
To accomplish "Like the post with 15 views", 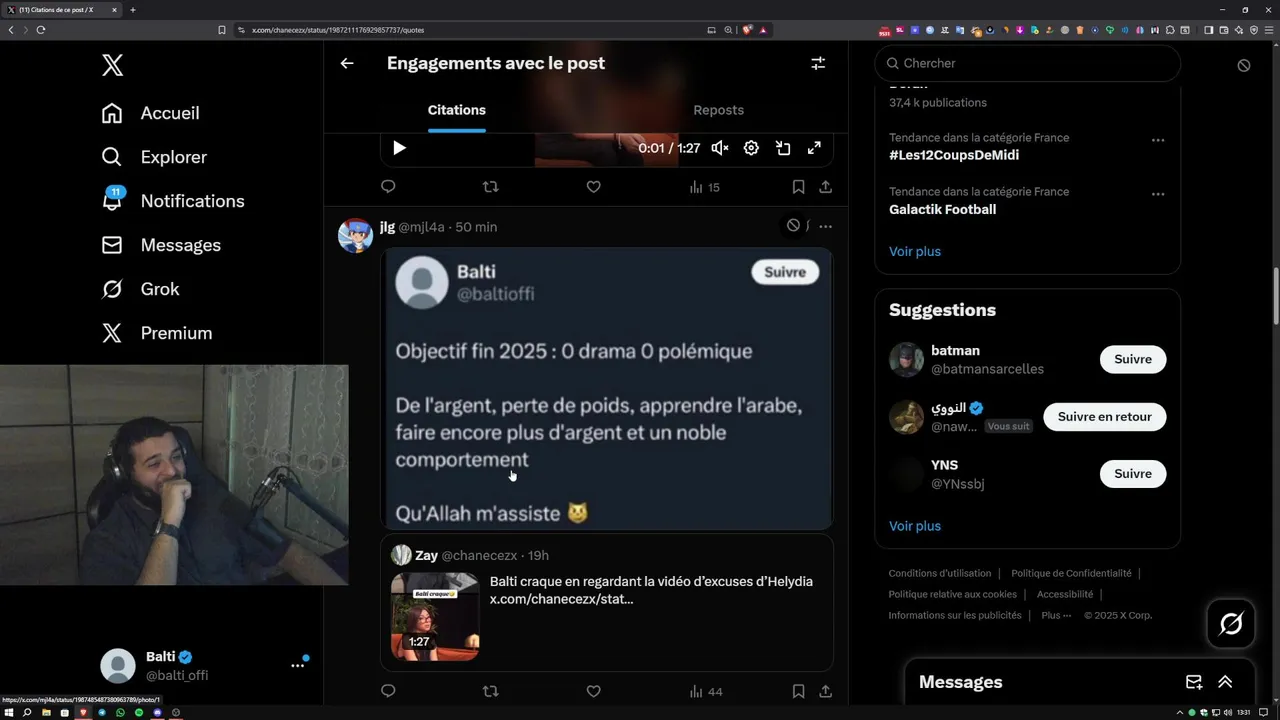I will 593,187.
